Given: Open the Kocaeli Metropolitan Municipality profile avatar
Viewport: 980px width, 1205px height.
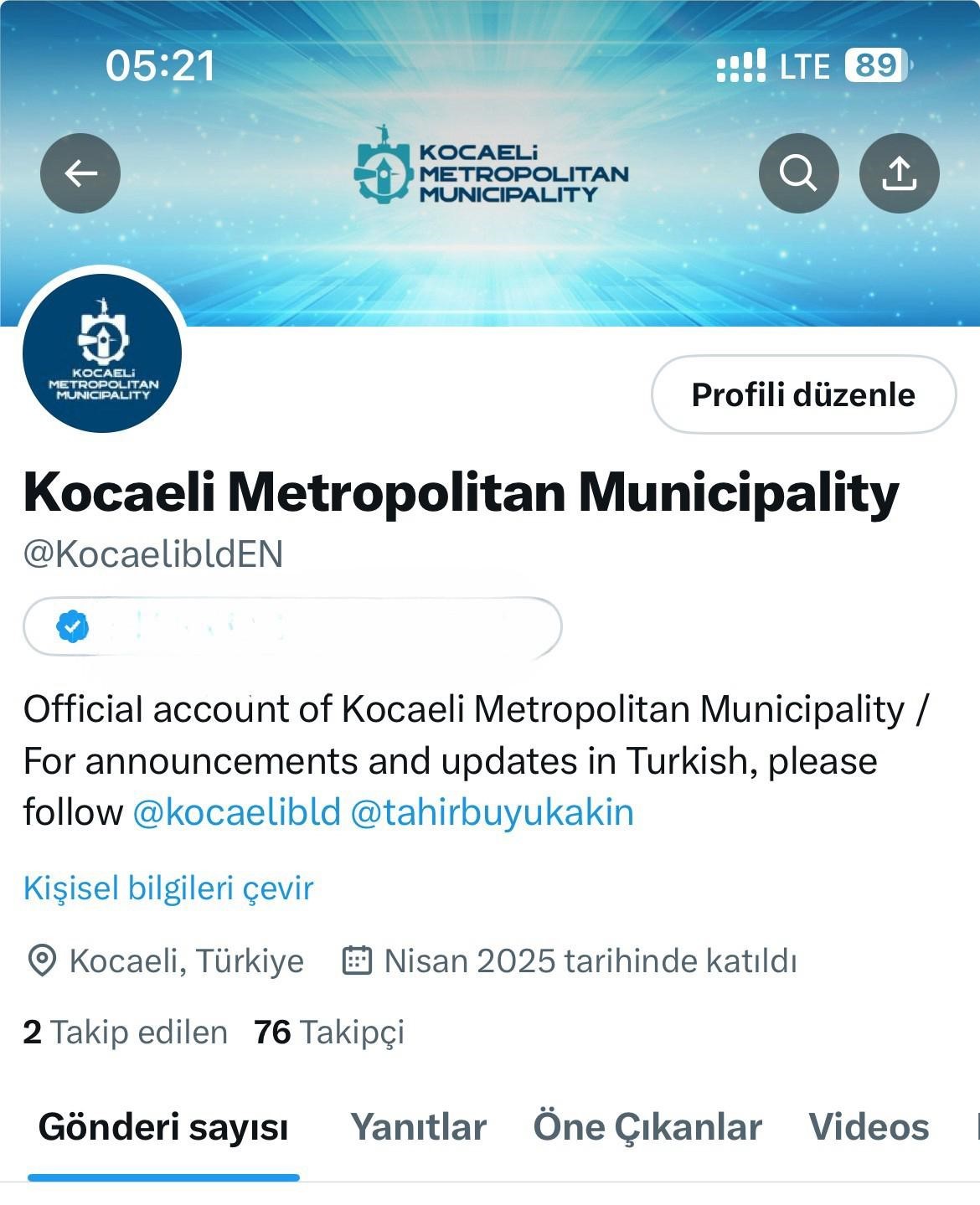Looking at the screenshot, I should click(102, 354).
